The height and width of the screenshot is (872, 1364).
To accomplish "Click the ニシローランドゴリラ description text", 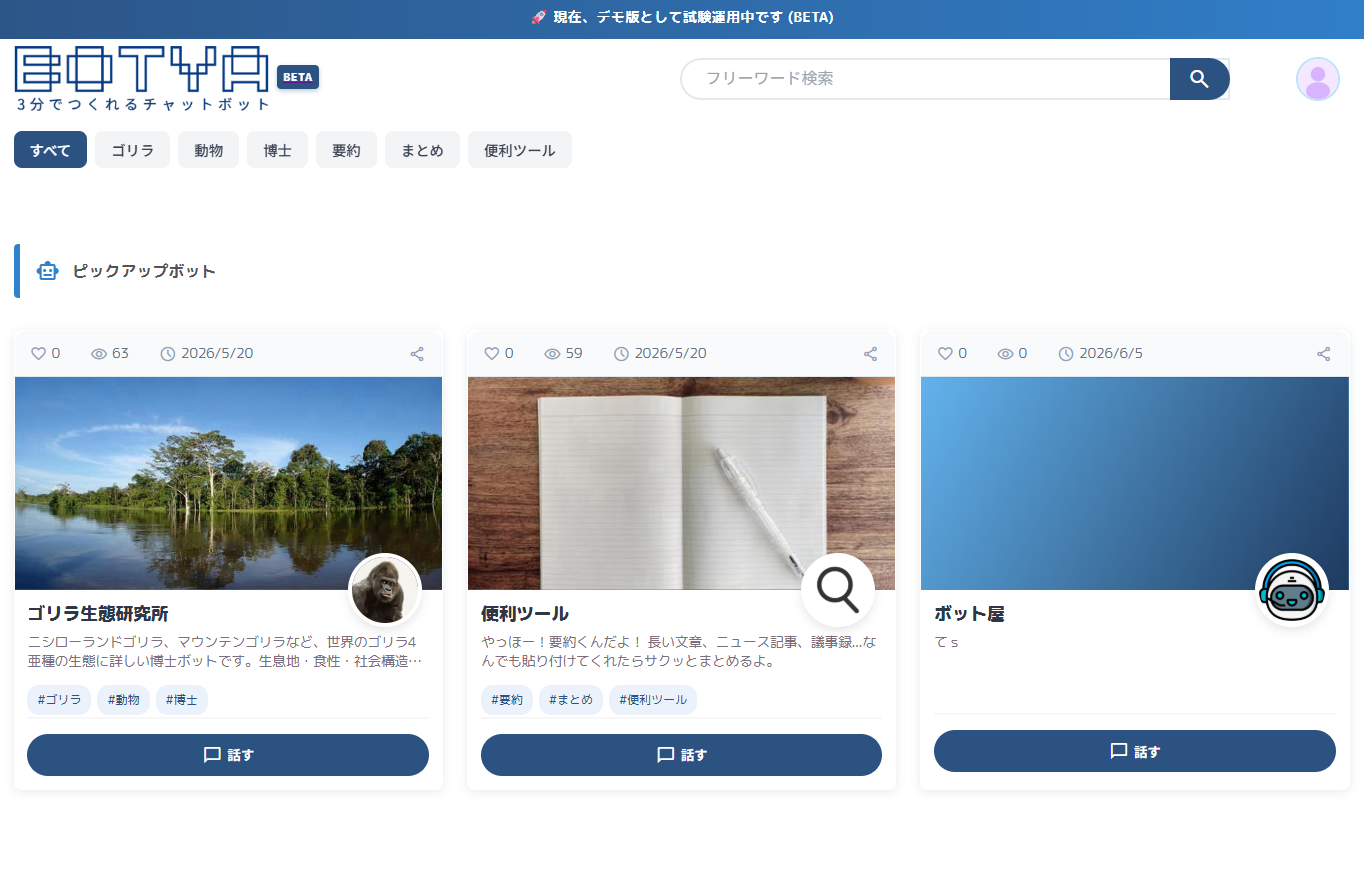I will (x=225, y=651).
